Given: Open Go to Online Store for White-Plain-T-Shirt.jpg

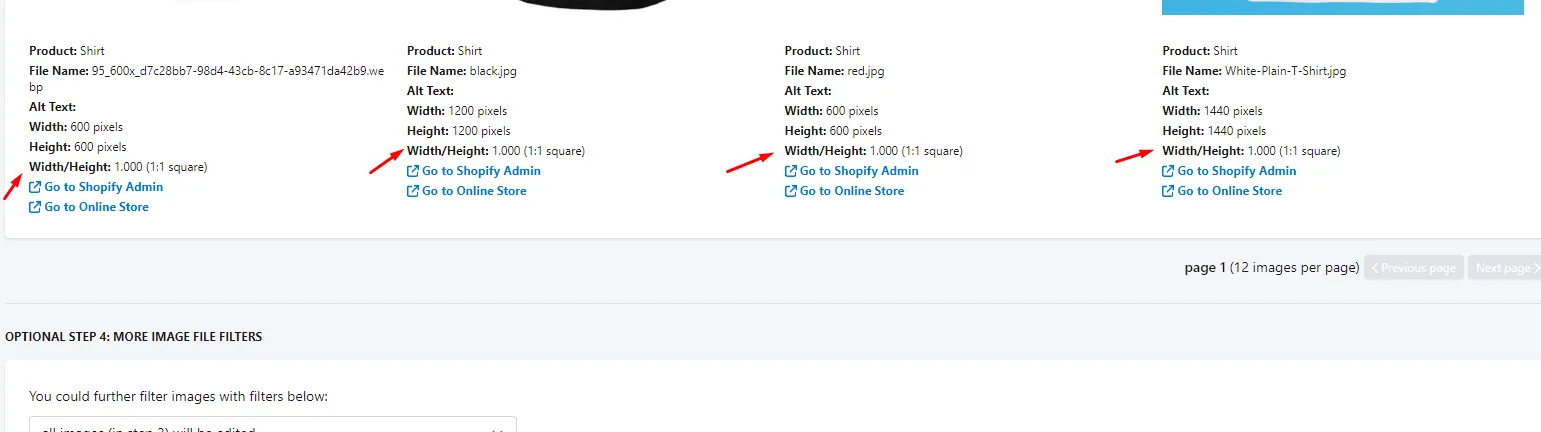Looking at the screenshot, I should click(x=1230, y=191).
